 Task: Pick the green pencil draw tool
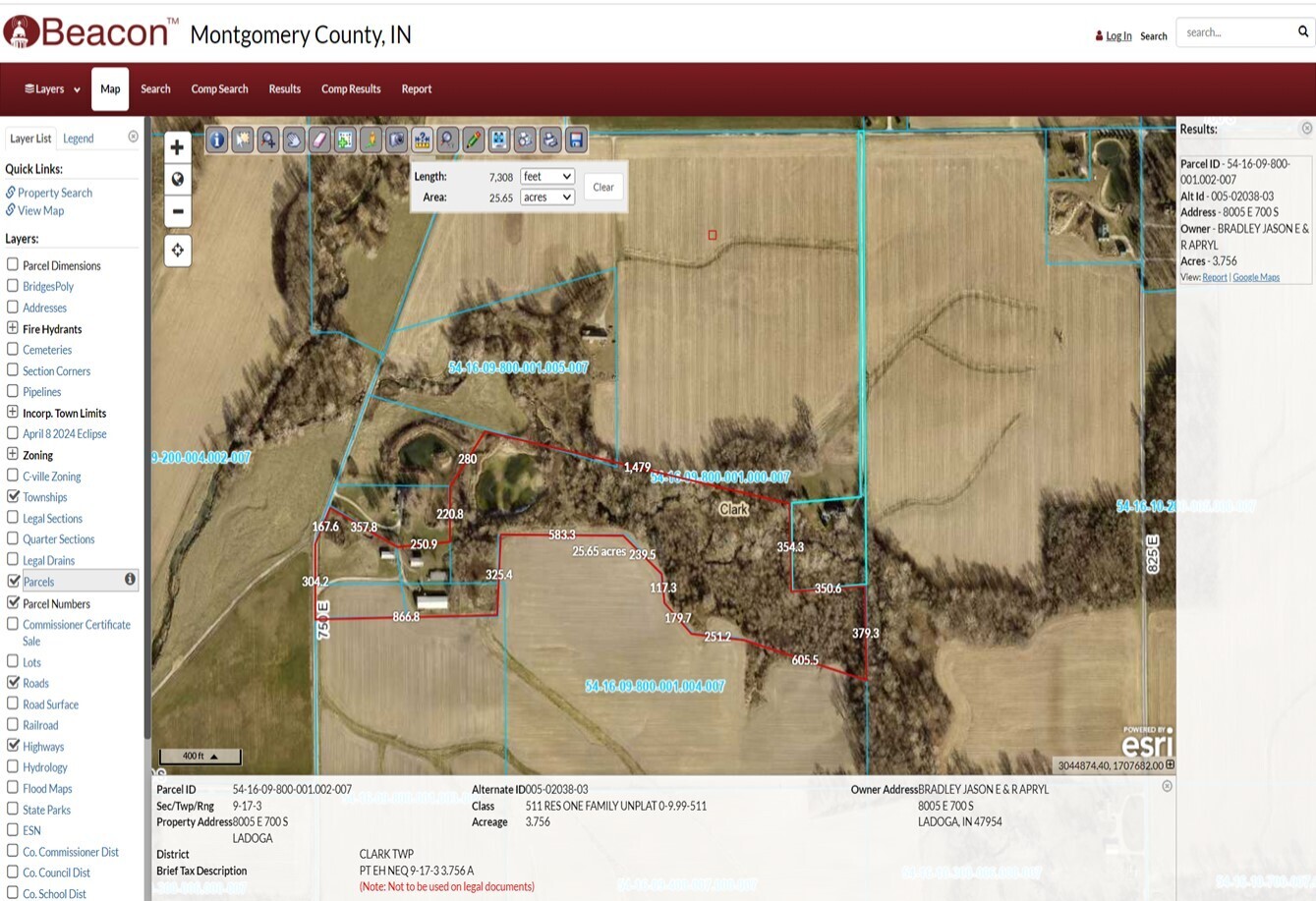click(x=473, y=141)
